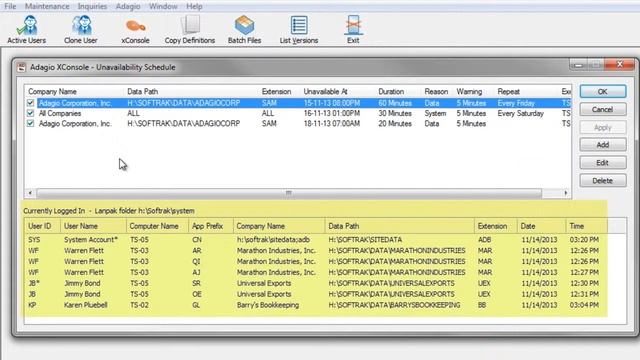Sort schedule by Company Name column header
The width and height of the screenshot is (640, 360).
point(52,92)
